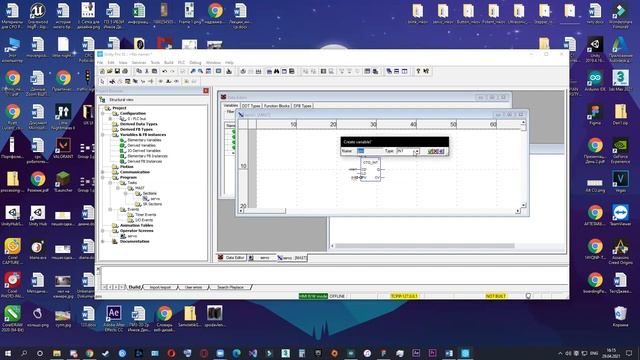Click the taskbar search magnifier icon
This screenshot has width=640, height=360.
pyautogui.click(x=24, y=353)
